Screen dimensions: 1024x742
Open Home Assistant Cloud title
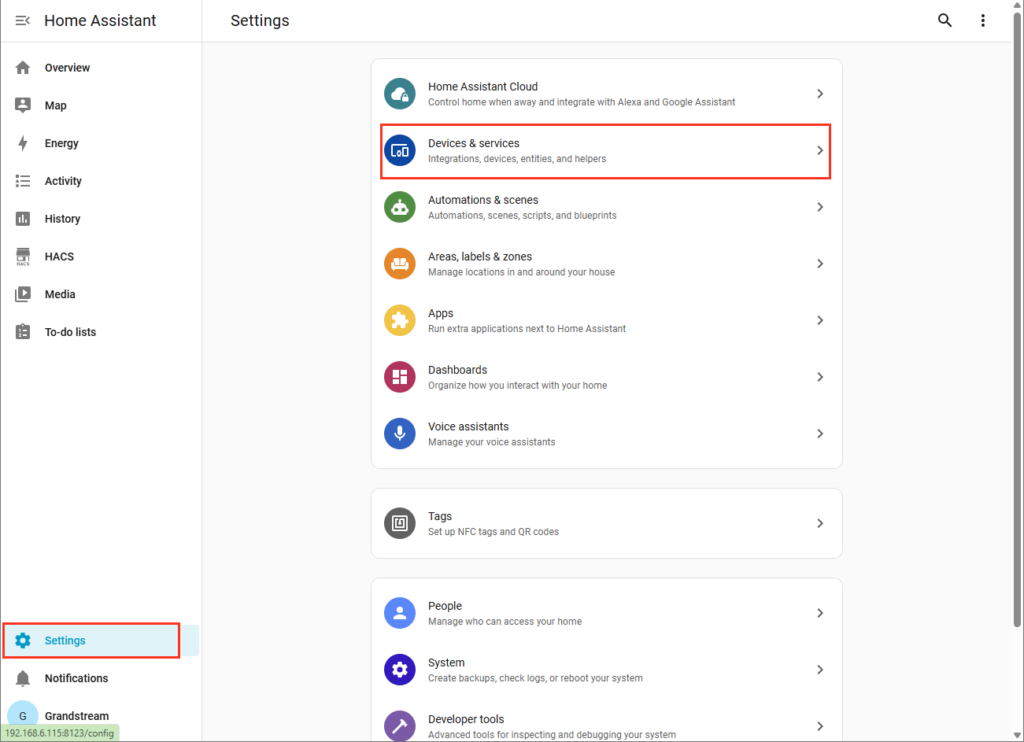(x=483, y=86)
